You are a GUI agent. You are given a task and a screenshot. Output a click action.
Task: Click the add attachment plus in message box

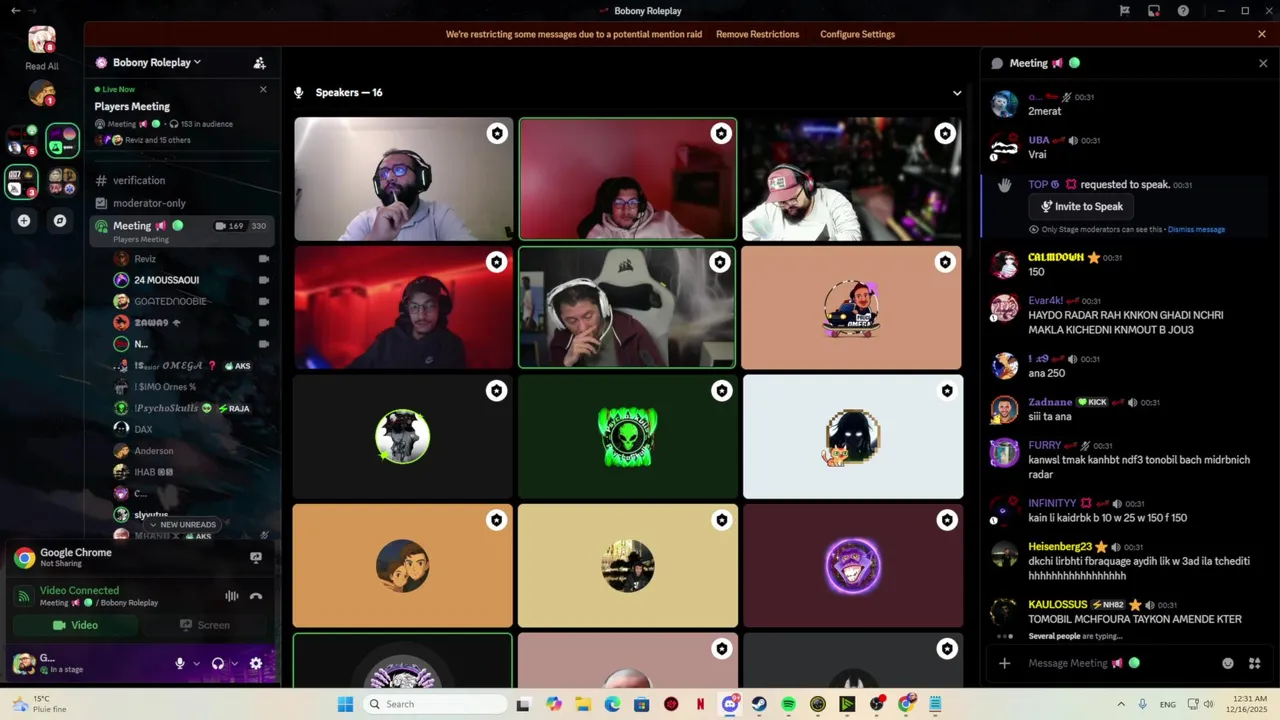(x=1005, y=663)
